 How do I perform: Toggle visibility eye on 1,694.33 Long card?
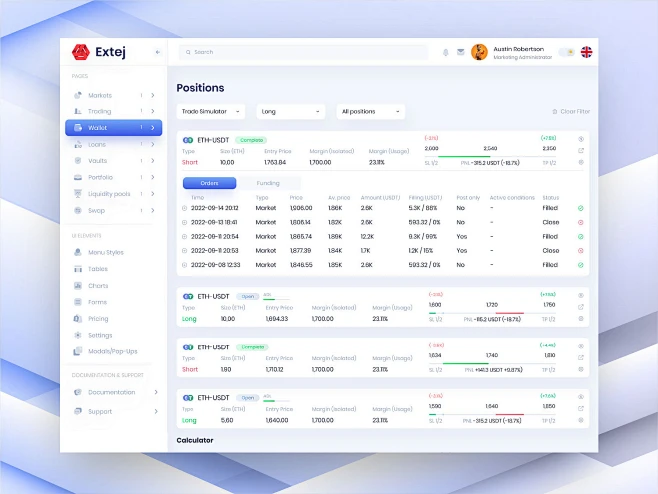coord(581,295)
